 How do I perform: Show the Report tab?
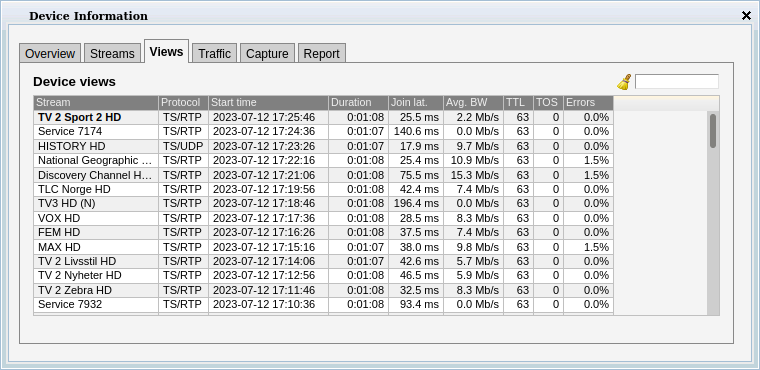coord(321,53)
